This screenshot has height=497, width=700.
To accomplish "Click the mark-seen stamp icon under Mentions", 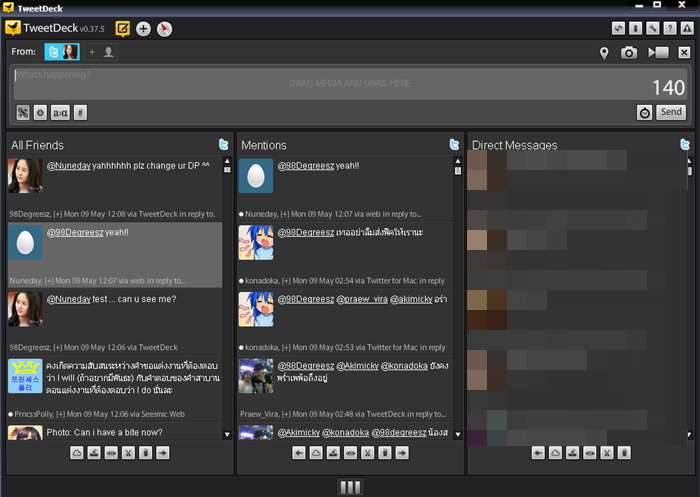I will [x=333, y=453].
